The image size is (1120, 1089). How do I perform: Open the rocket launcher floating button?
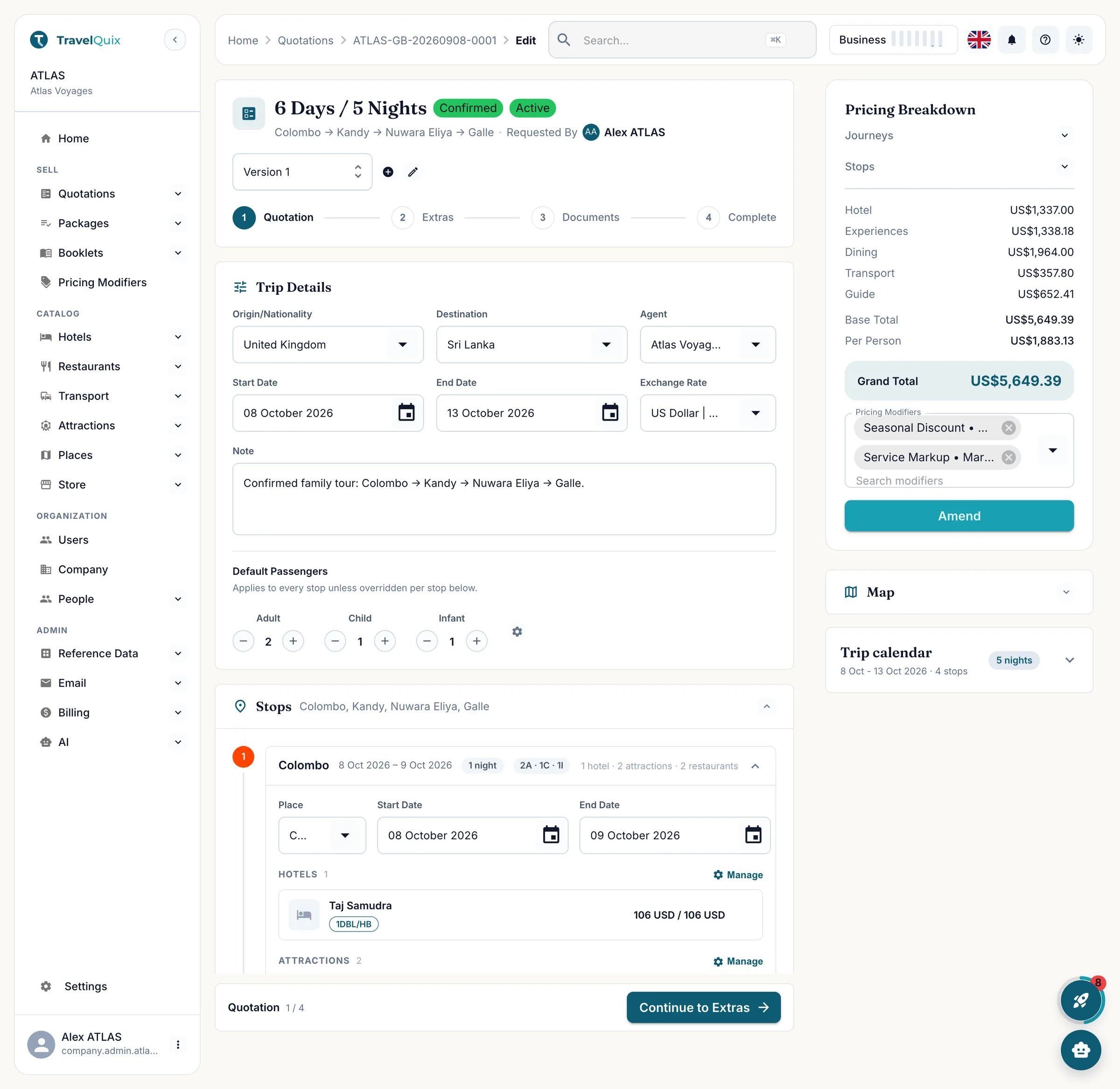(x=1080, y=1000)
